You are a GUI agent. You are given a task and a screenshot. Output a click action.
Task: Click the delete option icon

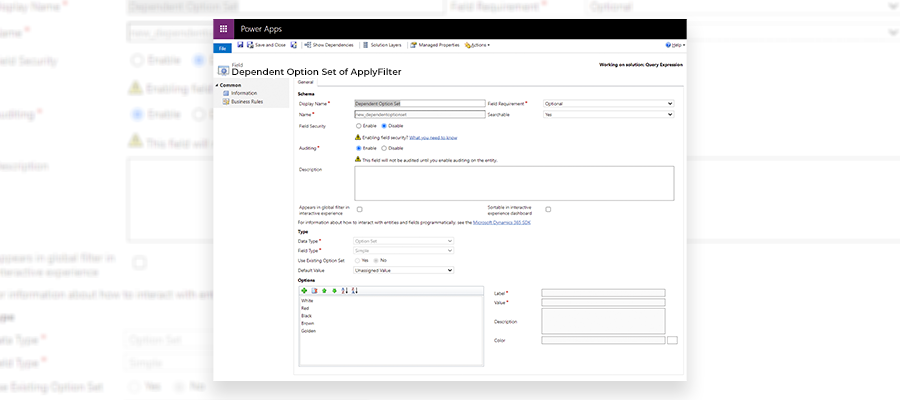click(314, 291)
